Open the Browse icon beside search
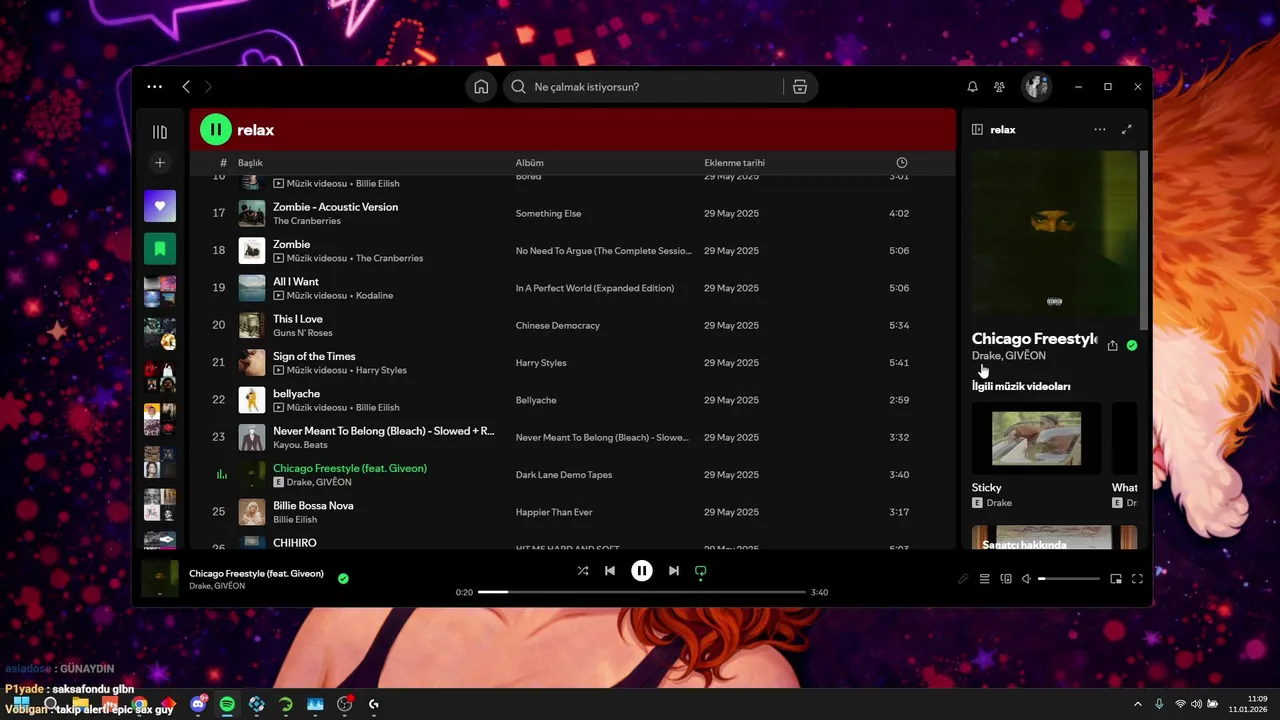Image resolution: width=1280 pixels, height=720 pixels. click(800, 87)
